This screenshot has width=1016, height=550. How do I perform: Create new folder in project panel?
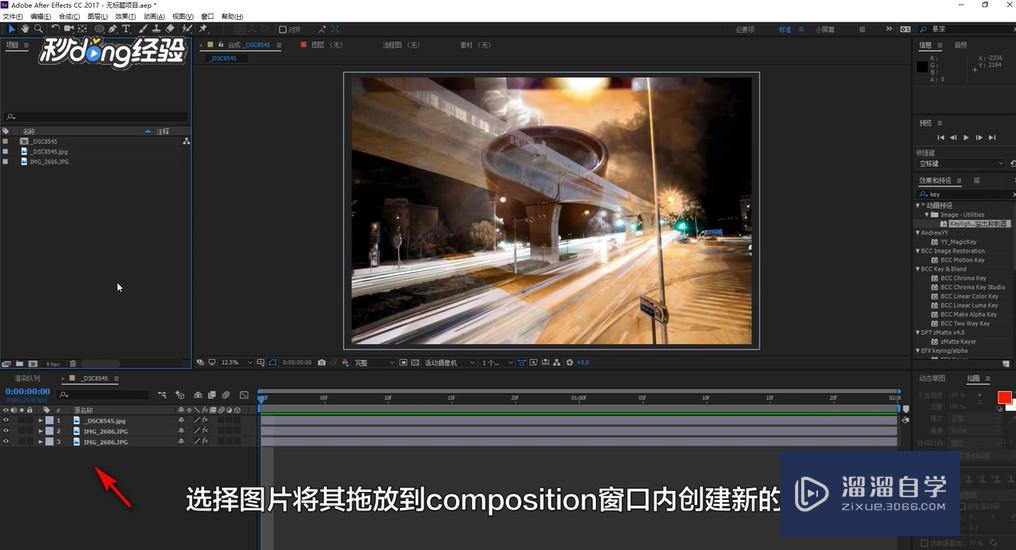pos(19,364)
